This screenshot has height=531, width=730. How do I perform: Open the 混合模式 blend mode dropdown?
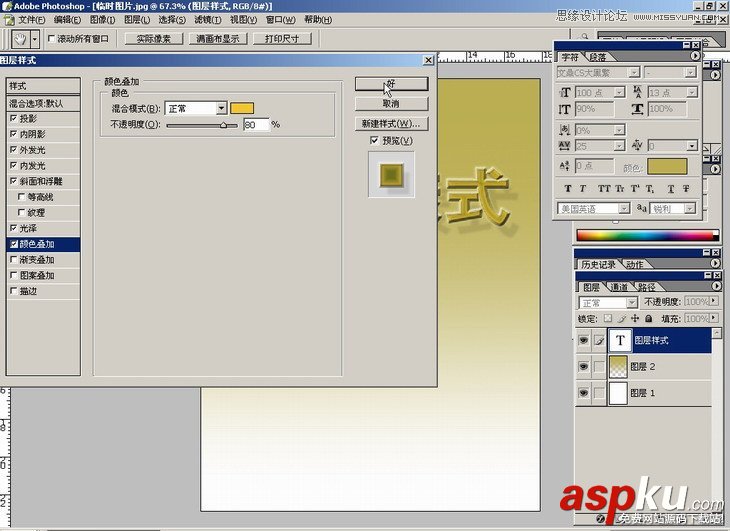(222, 108)
